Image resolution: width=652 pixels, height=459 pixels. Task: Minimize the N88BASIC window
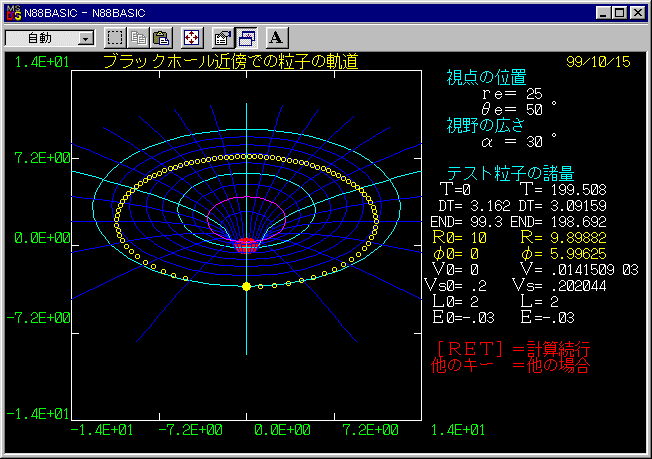pyautogui.click(x=604, y=12)
